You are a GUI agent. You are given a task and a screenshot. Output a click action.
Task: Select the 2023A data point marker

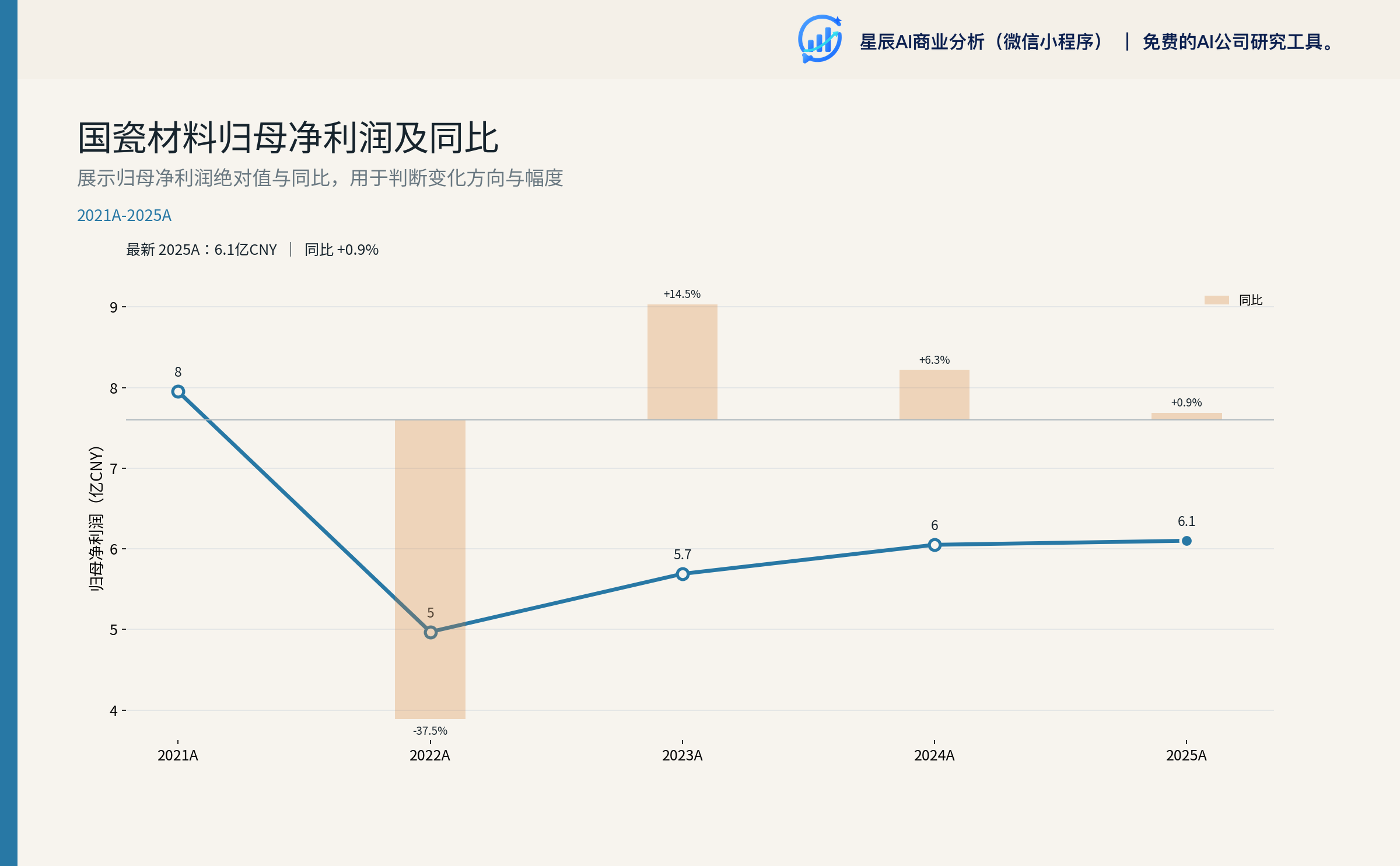(x=682, y=574)
